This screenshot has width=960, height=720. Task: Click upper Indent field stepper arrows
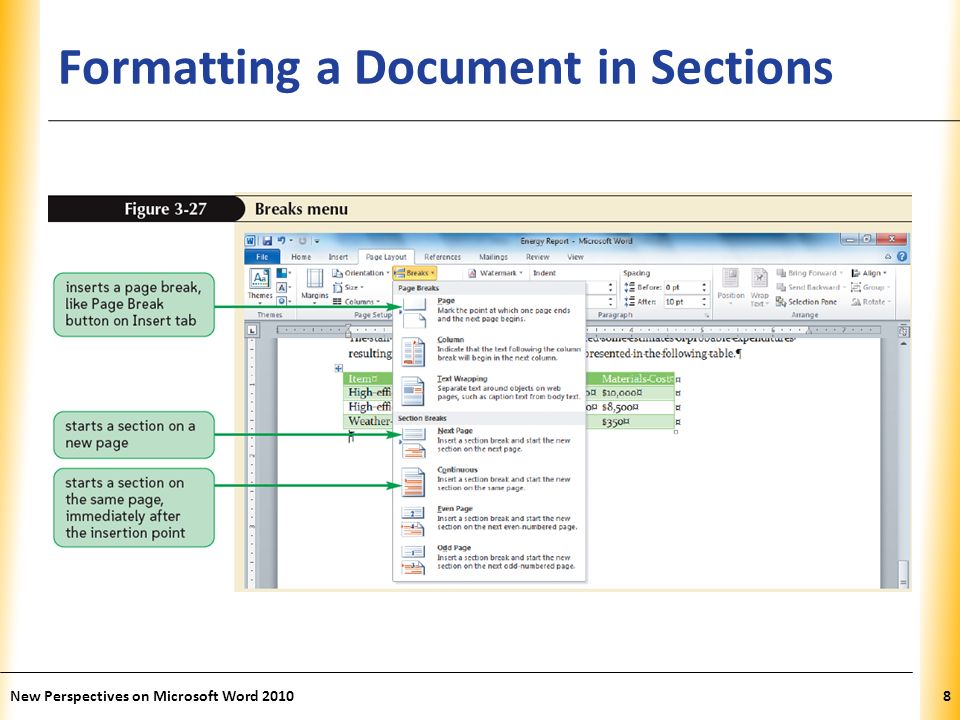click(610, 287)
